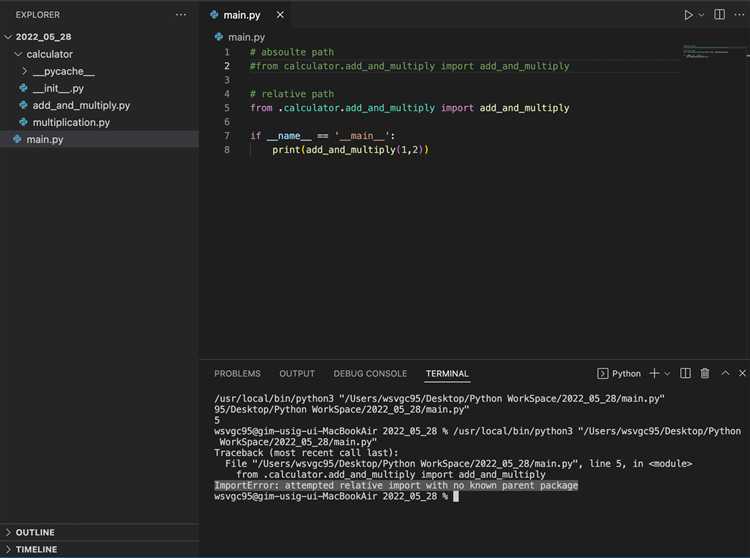Create a new terminal with plus icon
Image resolution: width=750 pixels, height=558 pixels.
pos(654,373)
